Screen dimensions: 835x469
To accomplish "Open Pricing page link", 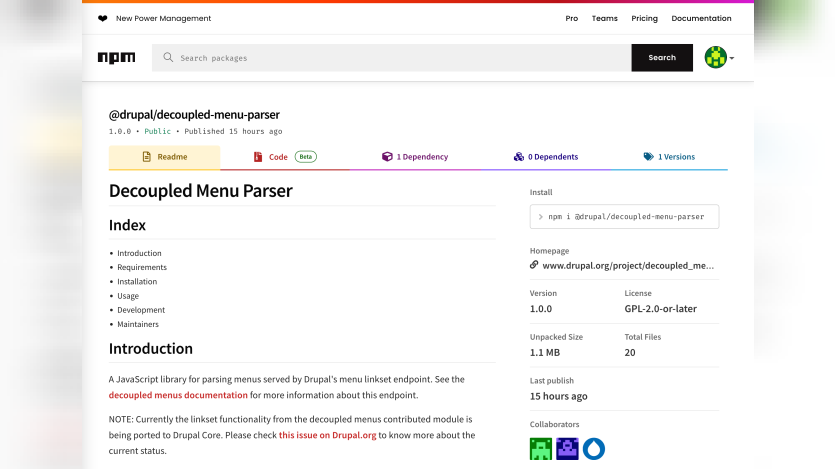I will [644, 18].
